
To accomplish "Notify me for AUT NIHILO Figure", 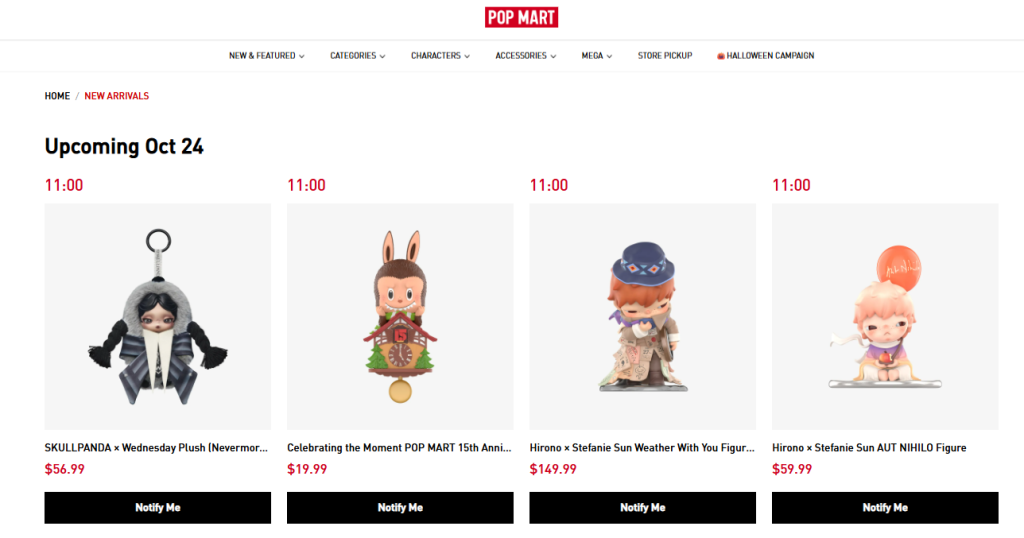I will (x=885, y=507).
